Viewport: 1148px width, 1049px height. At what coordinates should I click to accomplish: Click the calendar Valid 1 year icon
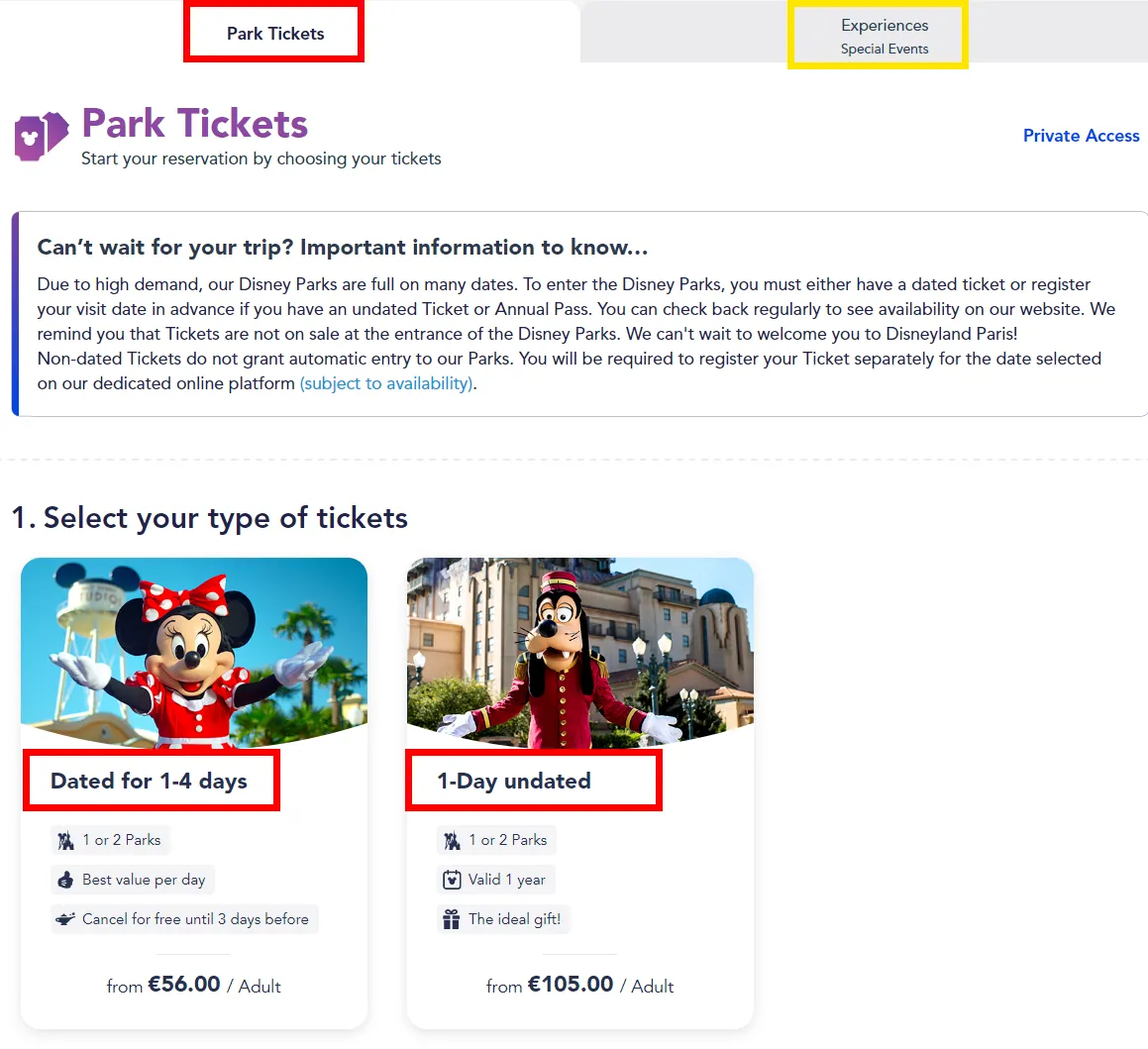452,880
